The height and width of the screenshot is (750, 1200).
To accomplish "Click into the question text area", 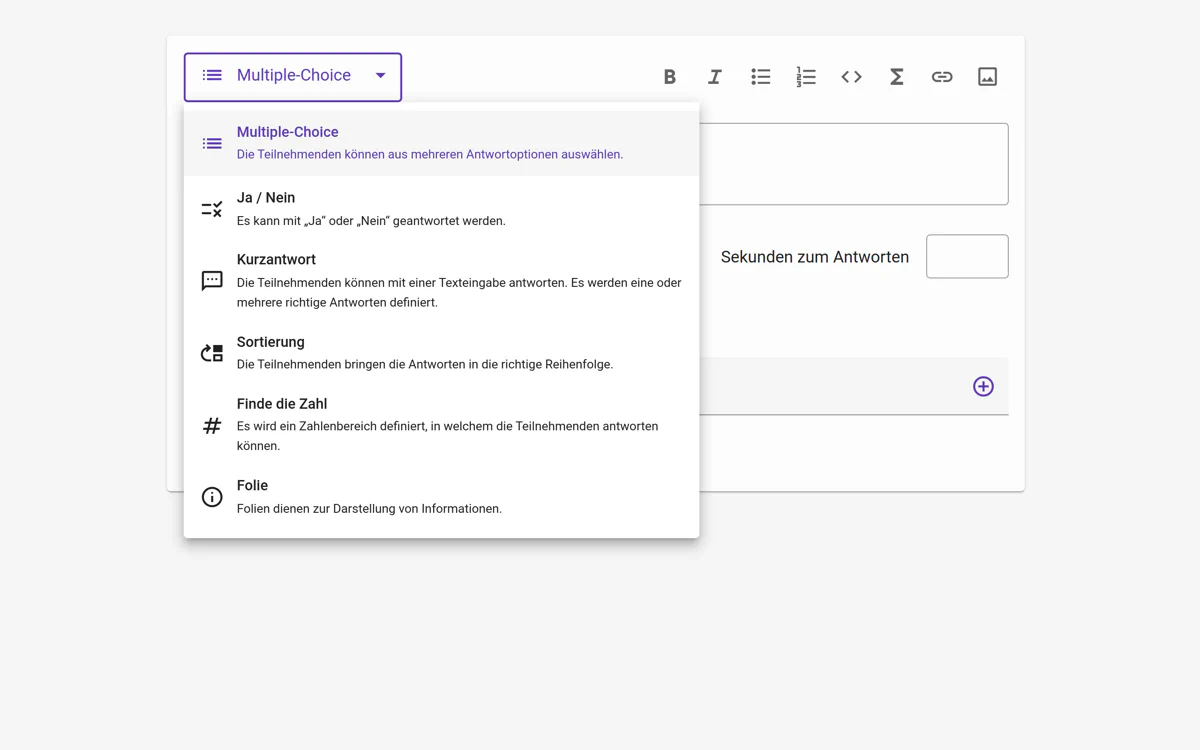I will (853, 164).
